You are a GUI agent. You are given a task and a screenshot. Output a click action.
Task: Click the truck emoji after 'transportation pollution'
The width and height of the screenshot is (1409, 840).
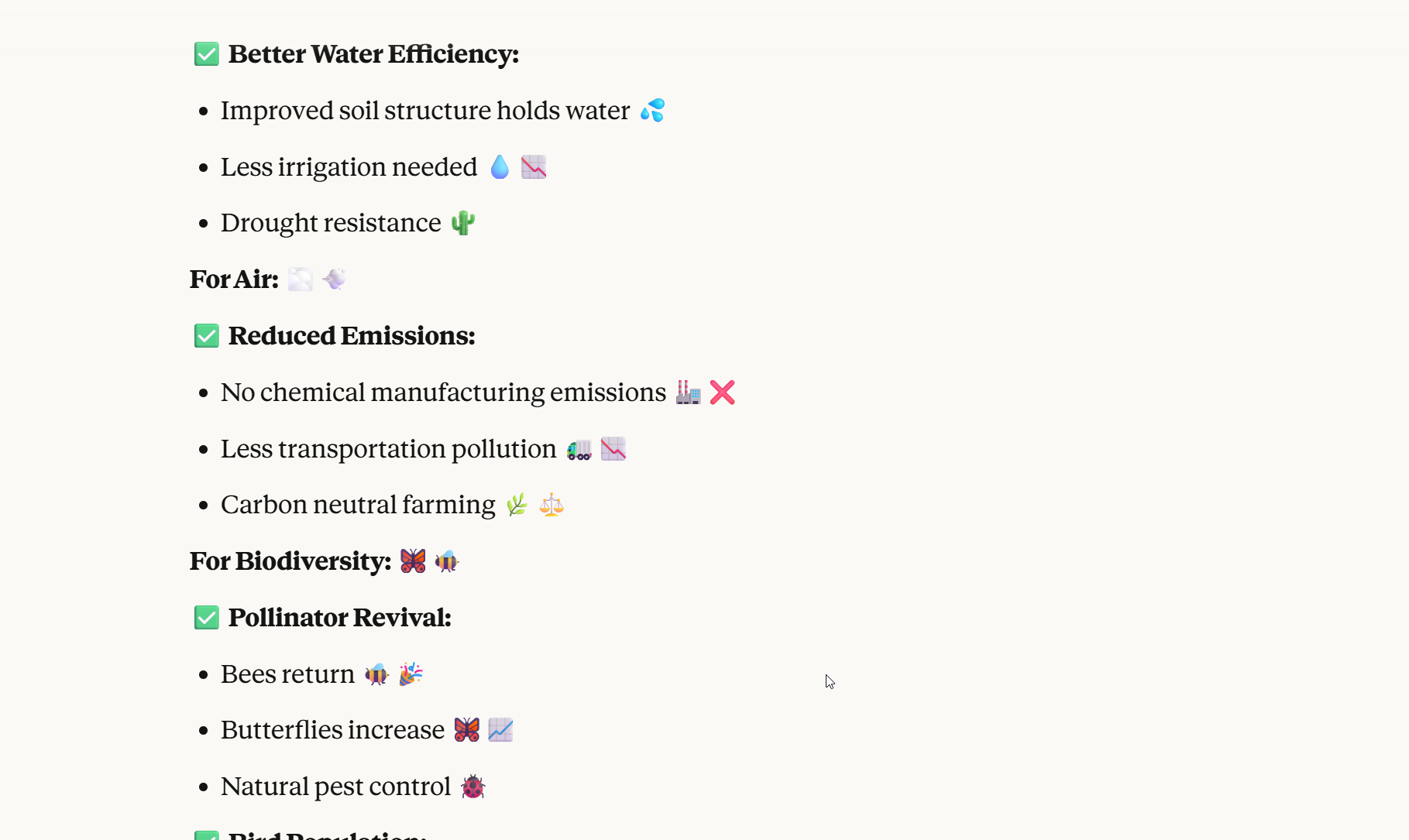[x=579, y=449]
